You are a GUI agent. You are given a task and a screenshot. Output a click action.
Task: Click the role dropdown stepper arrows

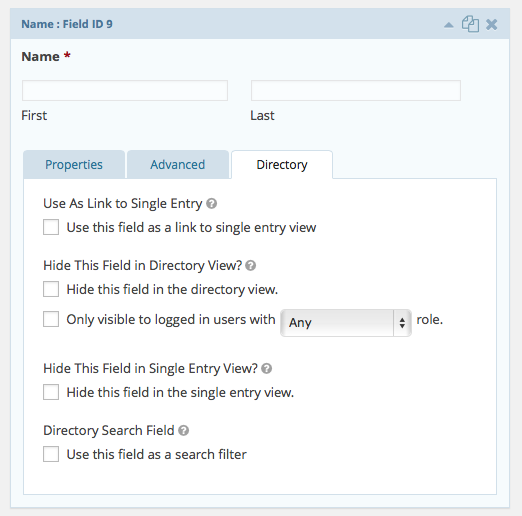click(402, 323)
